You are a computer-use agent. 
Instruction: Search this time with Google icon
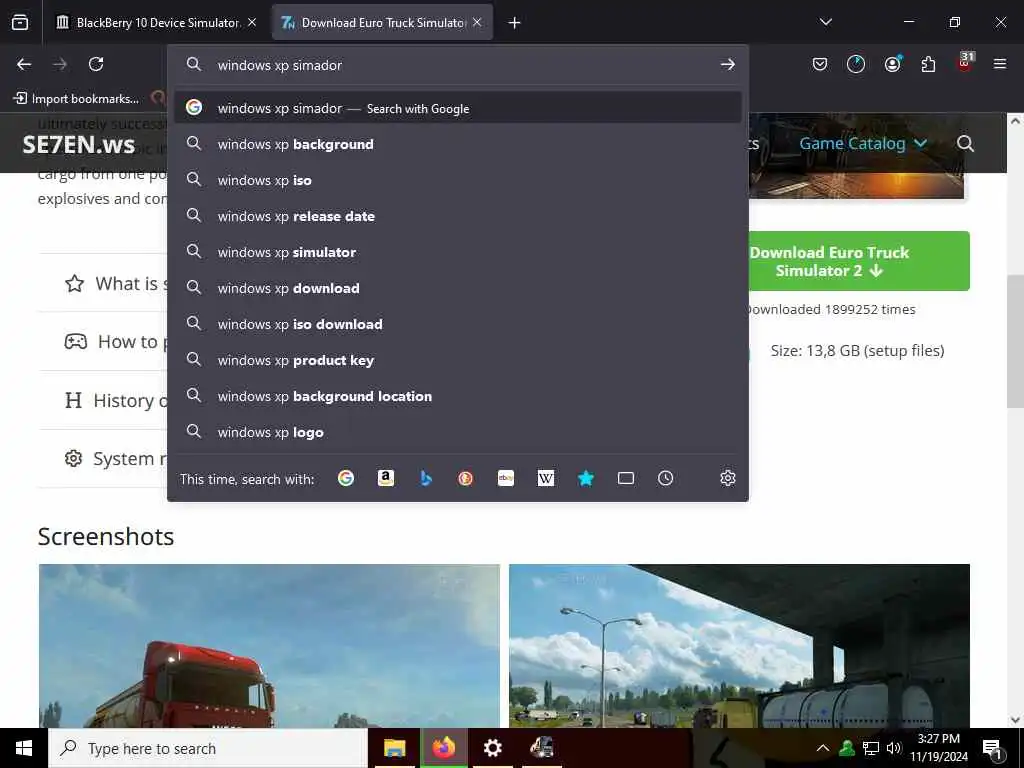pos(346,478)
